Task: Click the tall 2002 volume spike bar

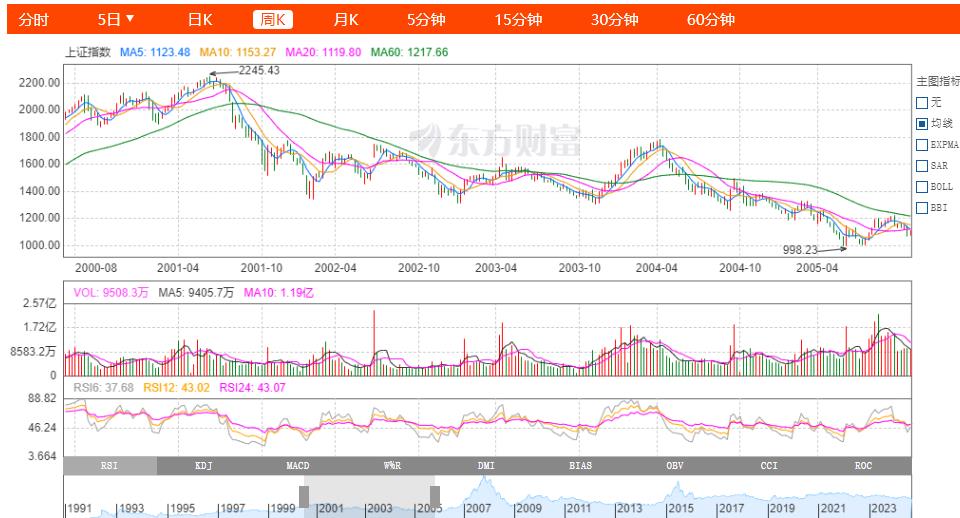Action: coord(373,343)
